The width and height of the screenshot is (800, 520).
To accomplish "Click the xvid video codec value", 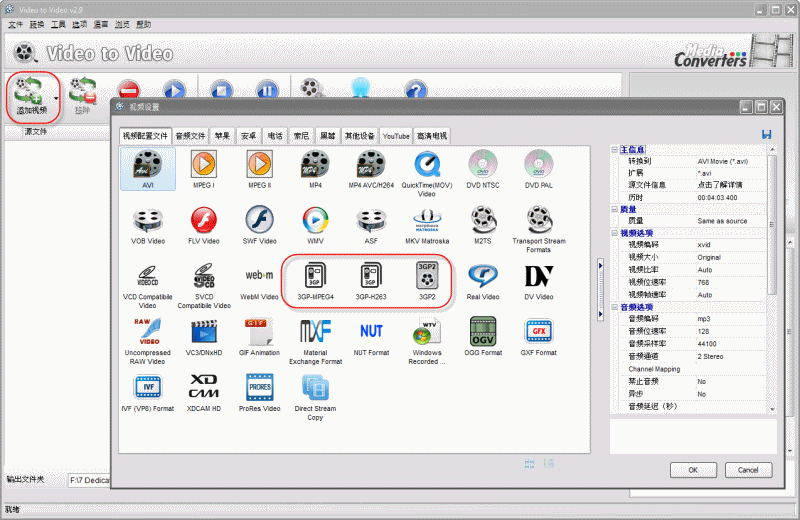I will pyautogui.click(x=704, y=245).
